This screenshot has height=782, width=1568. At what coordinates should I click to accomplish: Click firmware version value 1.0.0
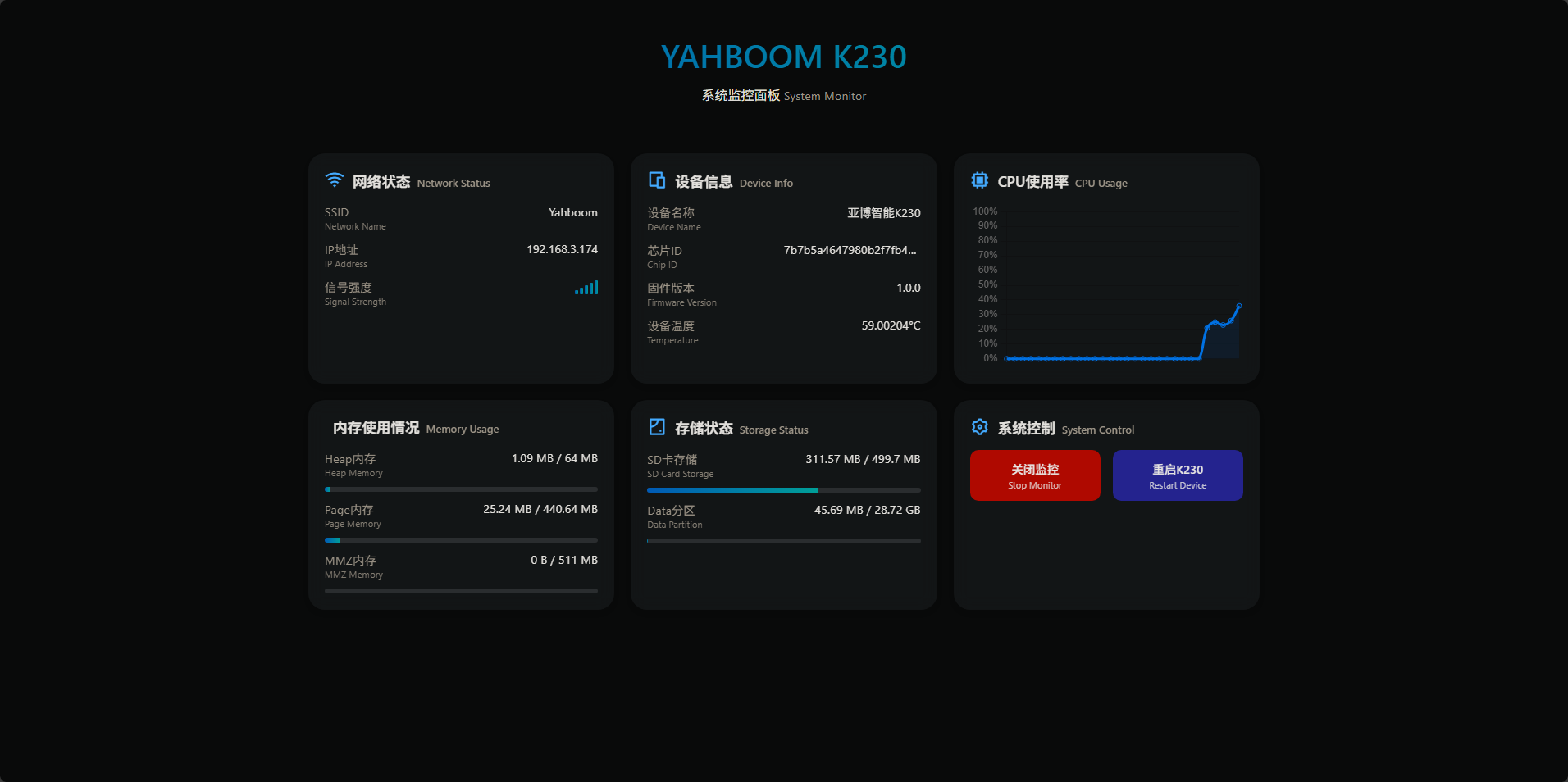(x=909, y=288)
